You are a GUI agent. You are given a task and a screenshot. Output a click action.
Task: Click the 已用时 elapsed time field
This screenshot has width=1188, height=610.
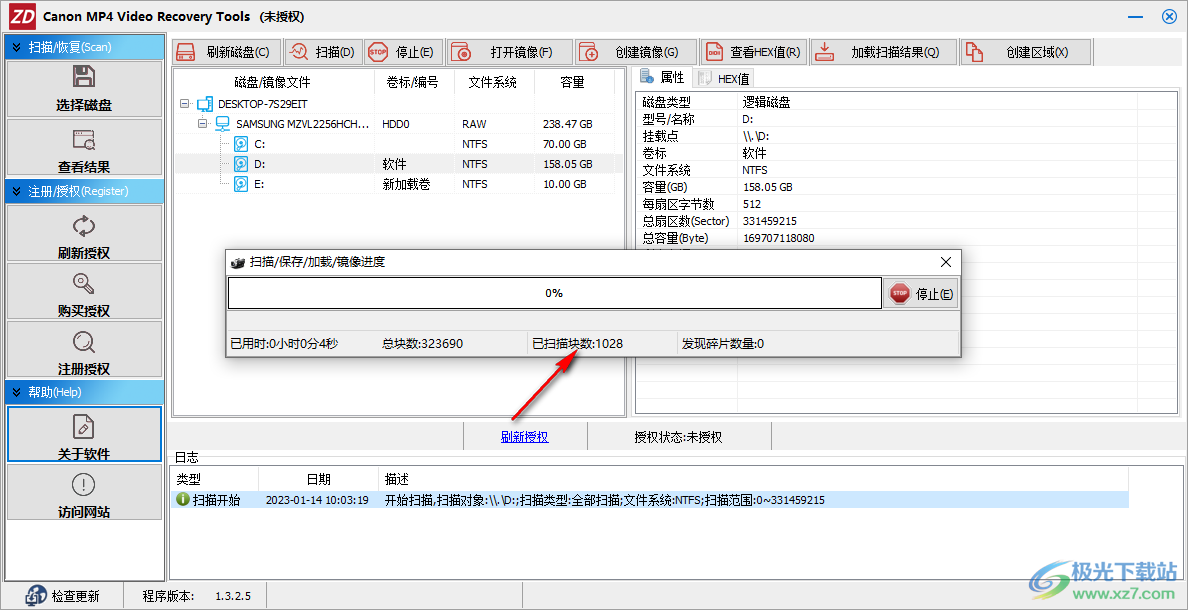pos(284,344)
